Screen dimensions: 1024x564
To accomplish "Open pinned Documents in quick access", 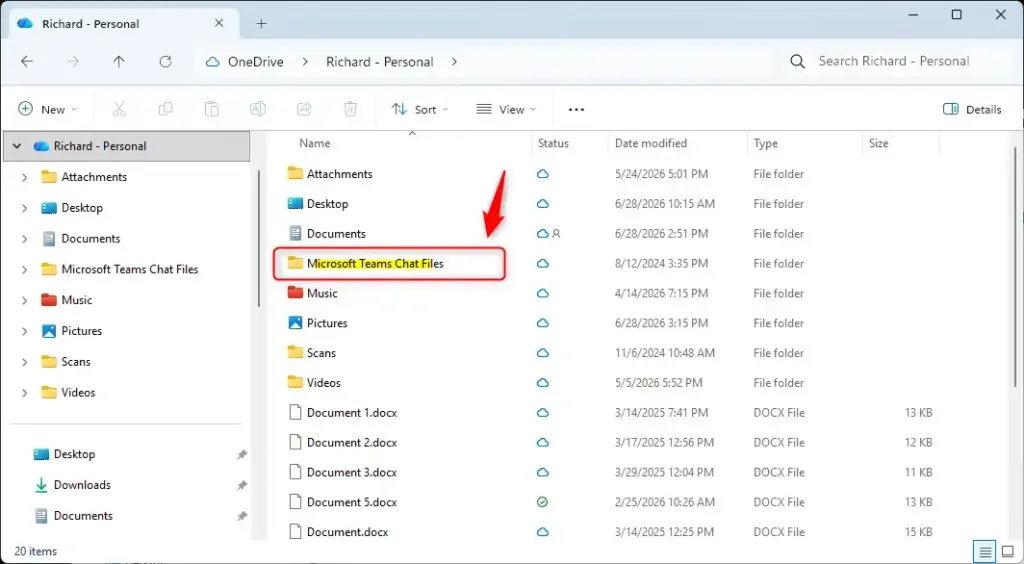I will (x=83, y=516).
